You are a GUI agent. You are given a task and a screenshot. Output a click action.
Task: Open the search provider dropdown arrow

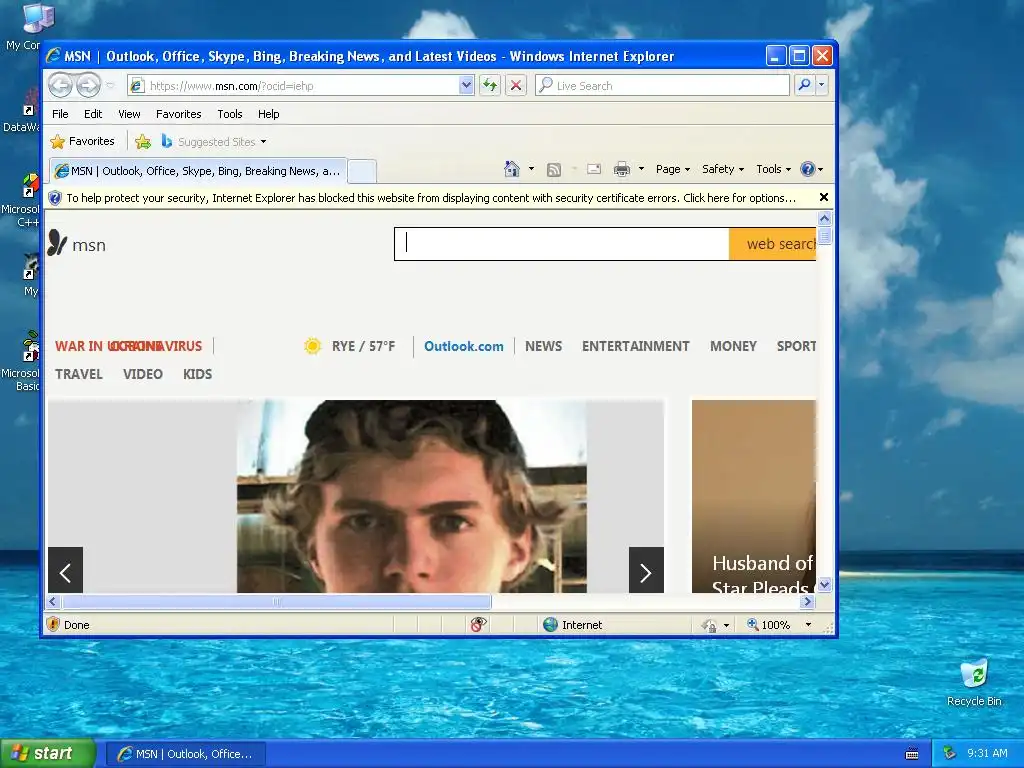click(822, 85)
